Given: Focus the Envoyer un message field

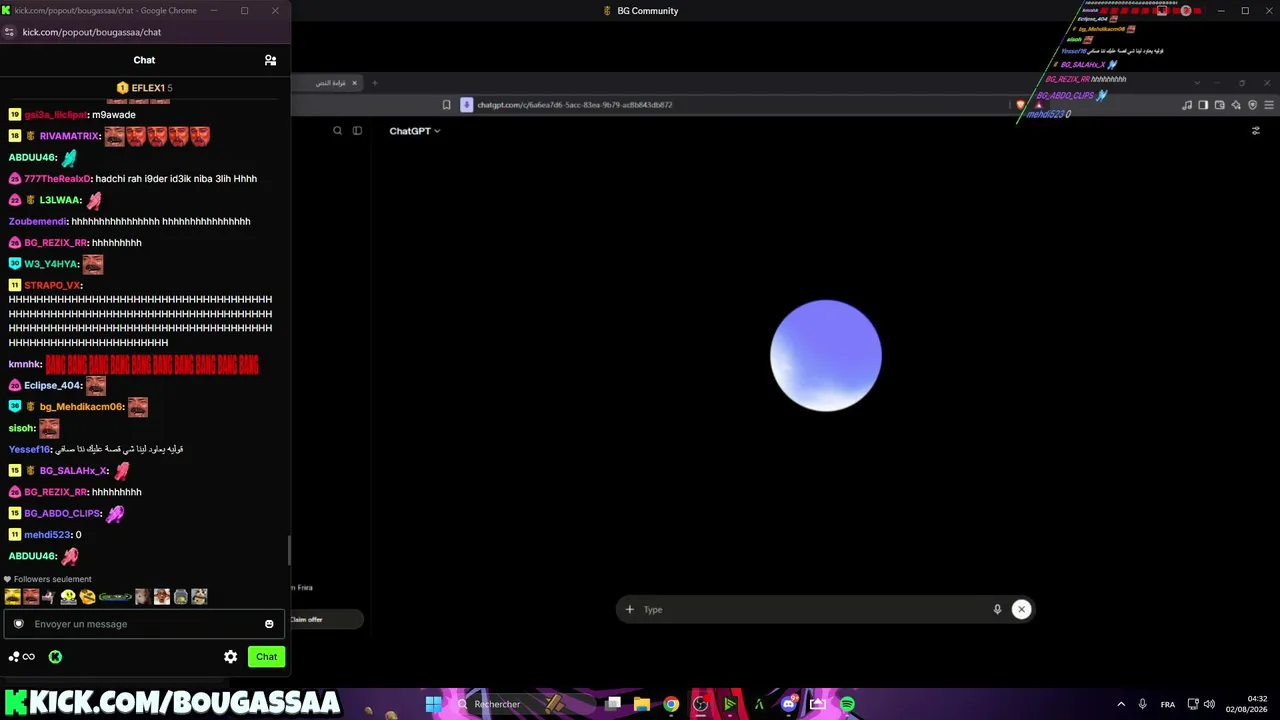Looking at the screenshot, I should 145,624.
